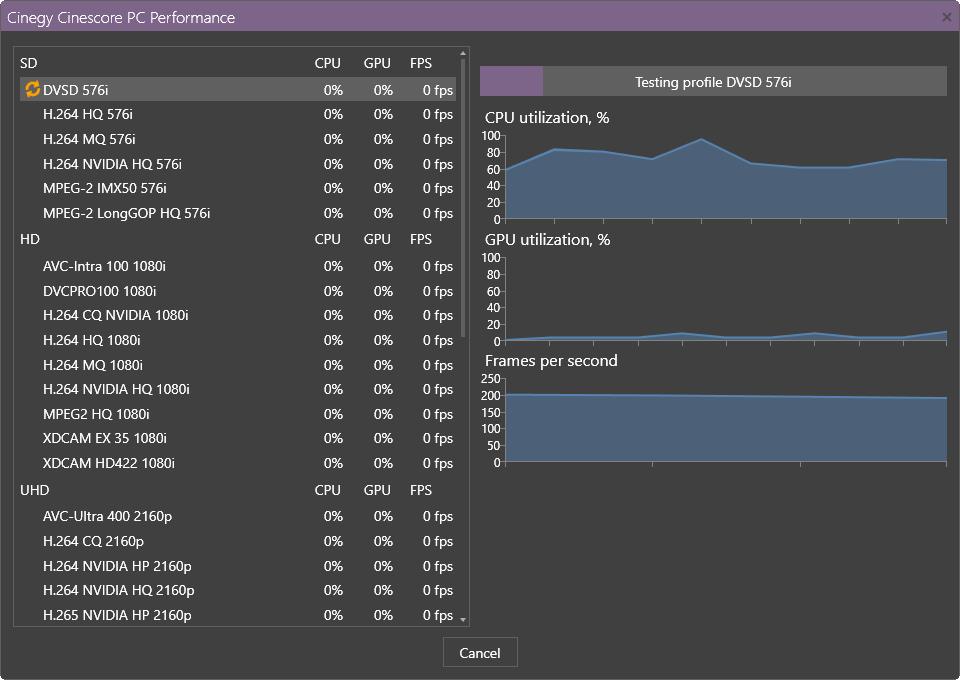Select the H.264 HQ 576i profile row
The image size is (960, 680).
[88, 114]
